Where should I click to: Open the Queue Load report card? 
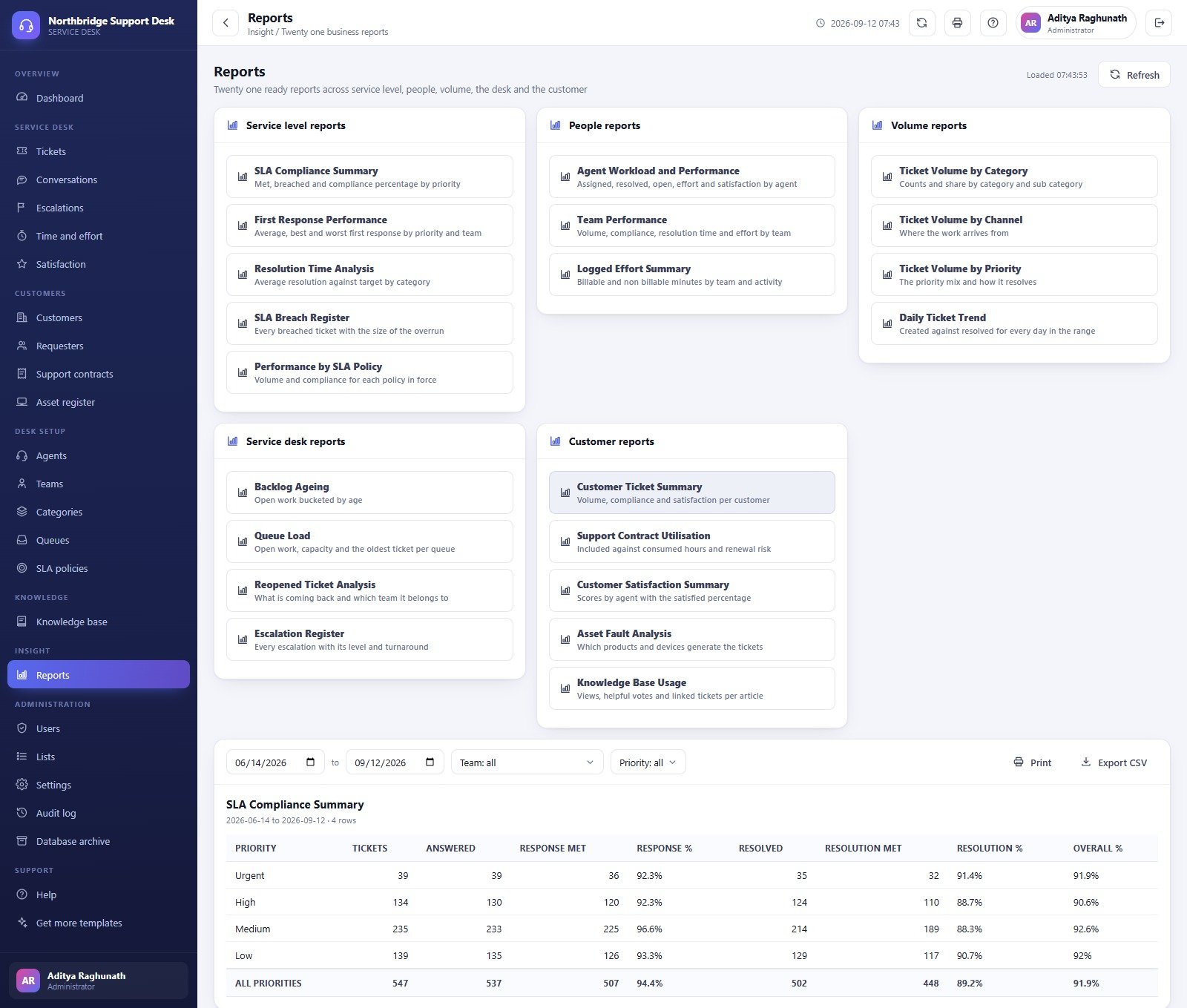(369, 541)
